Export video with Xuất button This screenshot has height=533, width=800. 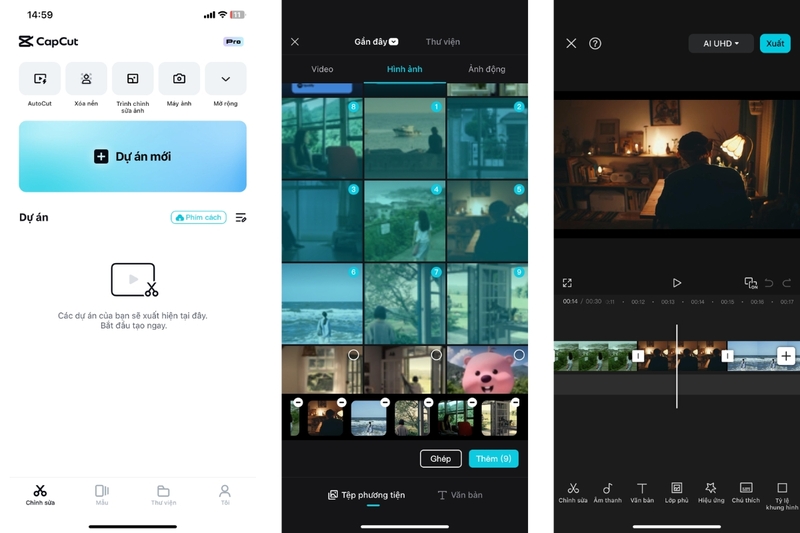coord(775,43)
